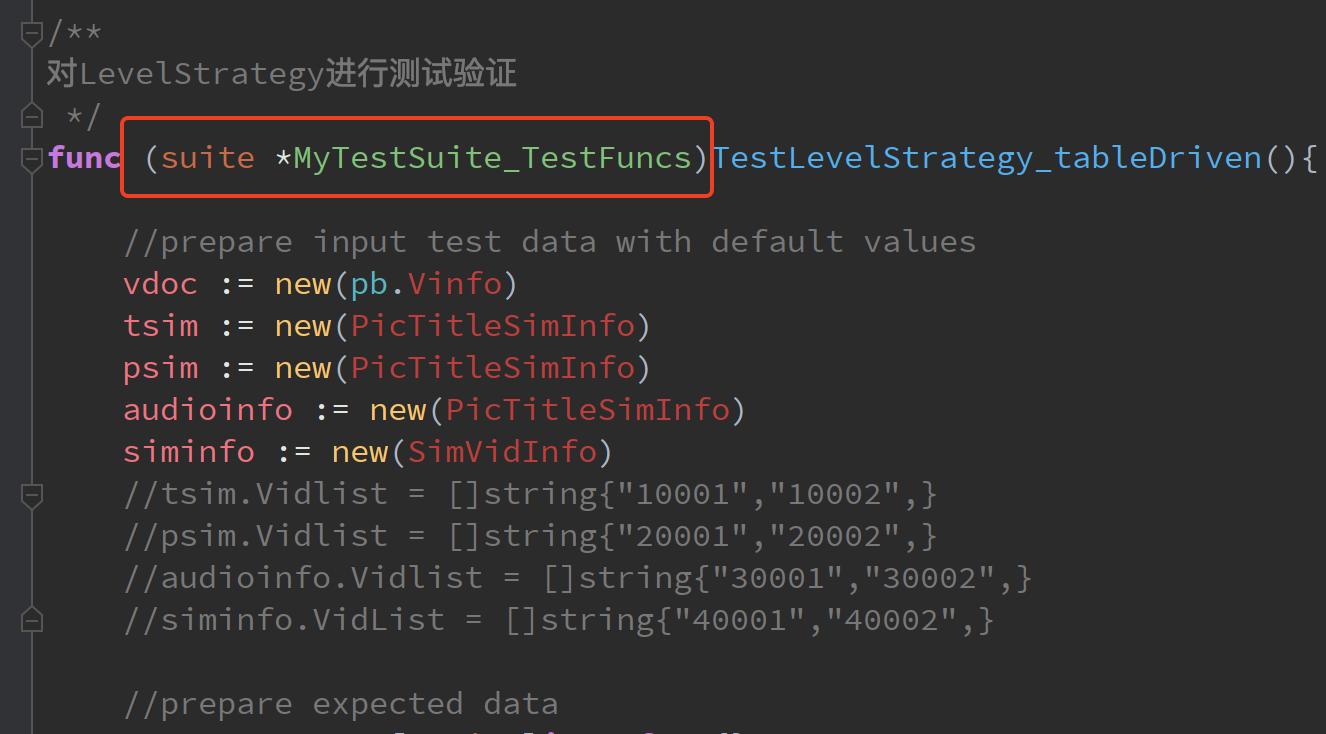Screen dimensions: 1326x734
Task: Place cursor on receiver name "suite"
Action: tap(207, 158)
